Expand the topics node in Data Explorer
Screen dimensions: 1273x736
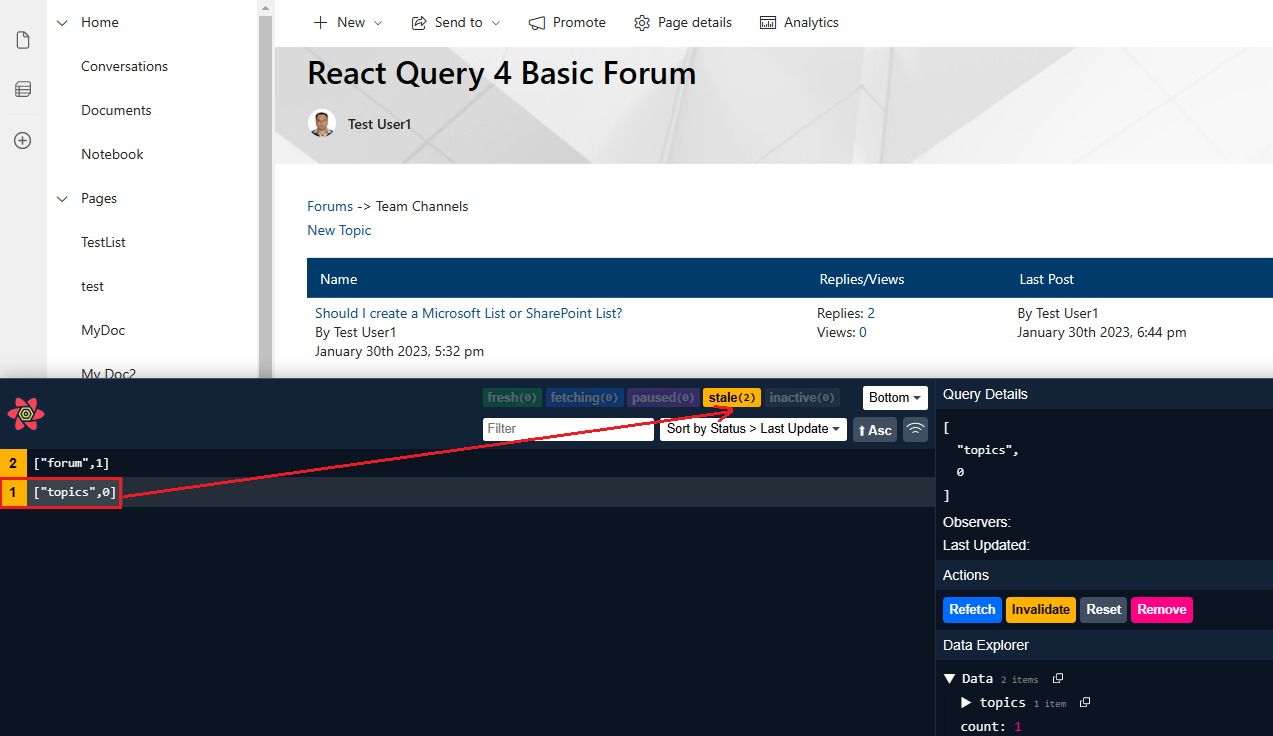pos(967,703)
